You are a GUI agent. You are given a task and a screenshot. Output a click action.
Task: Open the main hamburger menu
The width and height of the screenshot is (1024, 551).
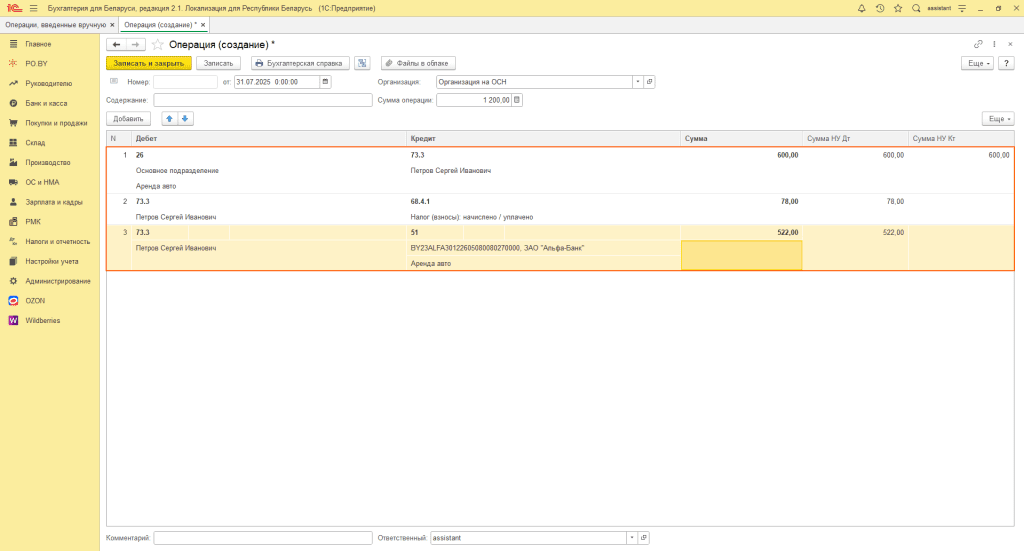[33, 8]
